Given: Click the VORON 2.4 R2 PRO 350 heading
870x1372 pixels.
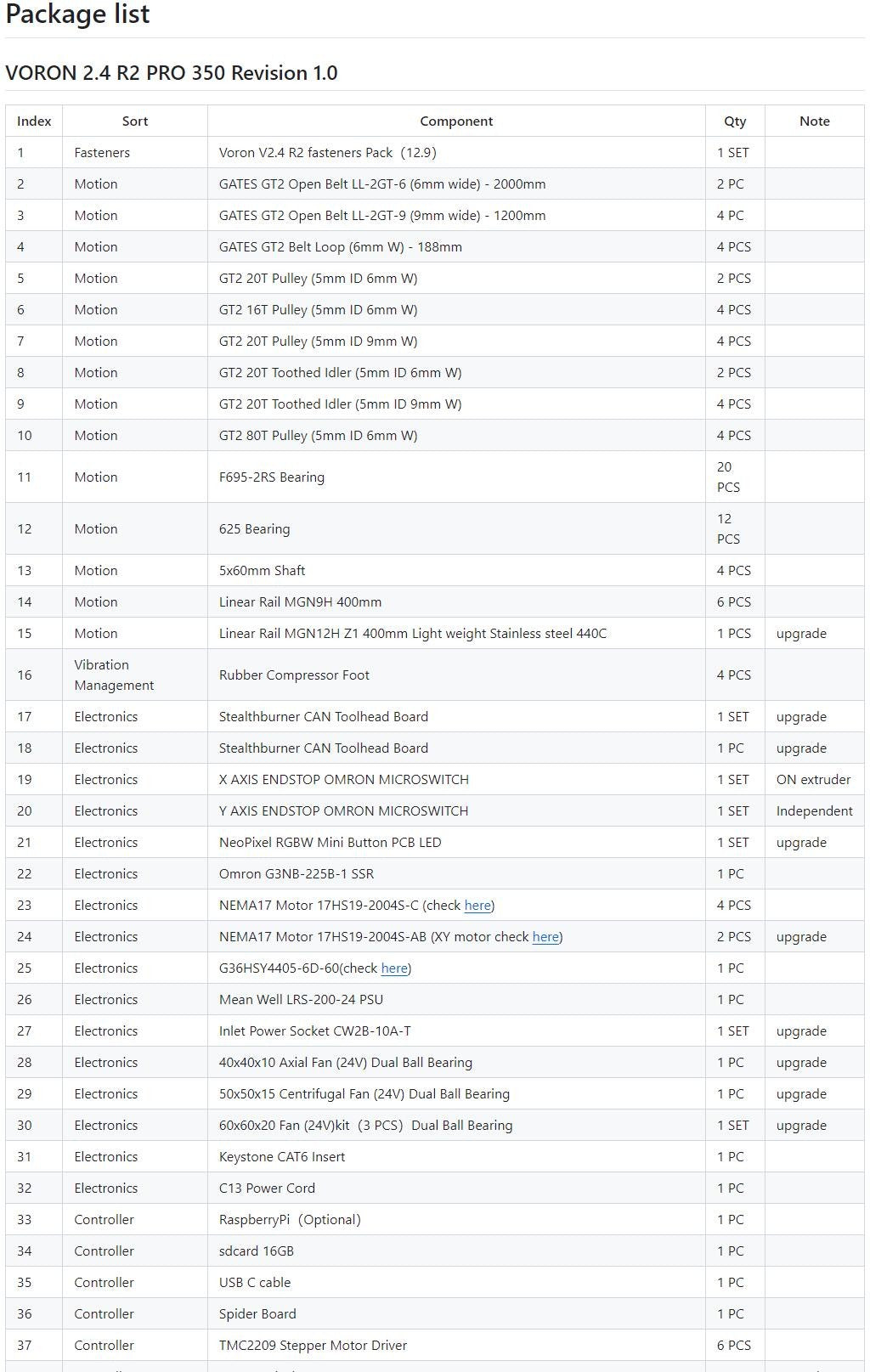Looking at the screenshot, I should 172,73.
